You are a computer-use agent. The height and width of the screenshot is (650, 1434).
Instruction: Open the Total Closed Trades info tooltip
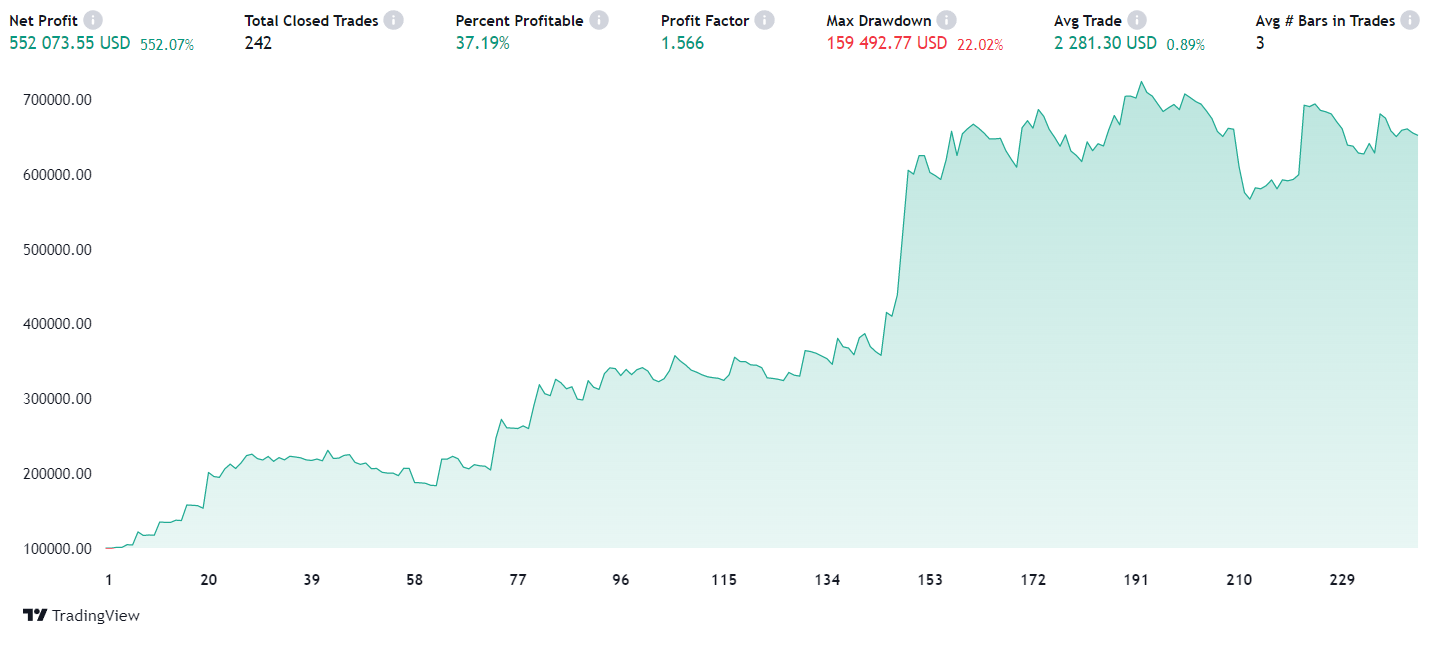[x=394, y=20]
